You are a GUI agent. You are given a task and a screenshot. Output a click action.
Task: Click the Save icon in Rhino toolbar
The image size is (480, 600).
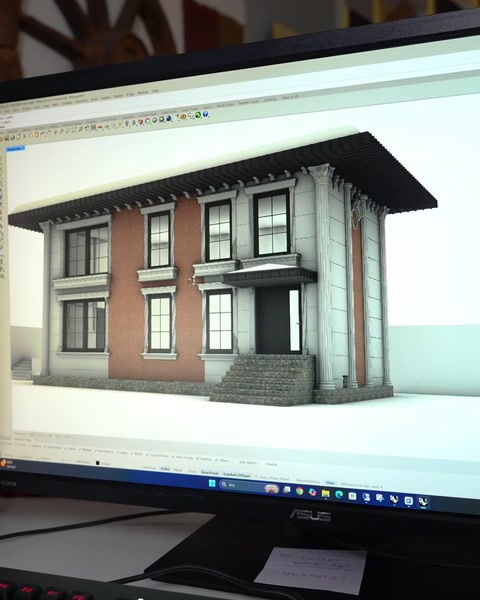(x=7, y=138)
